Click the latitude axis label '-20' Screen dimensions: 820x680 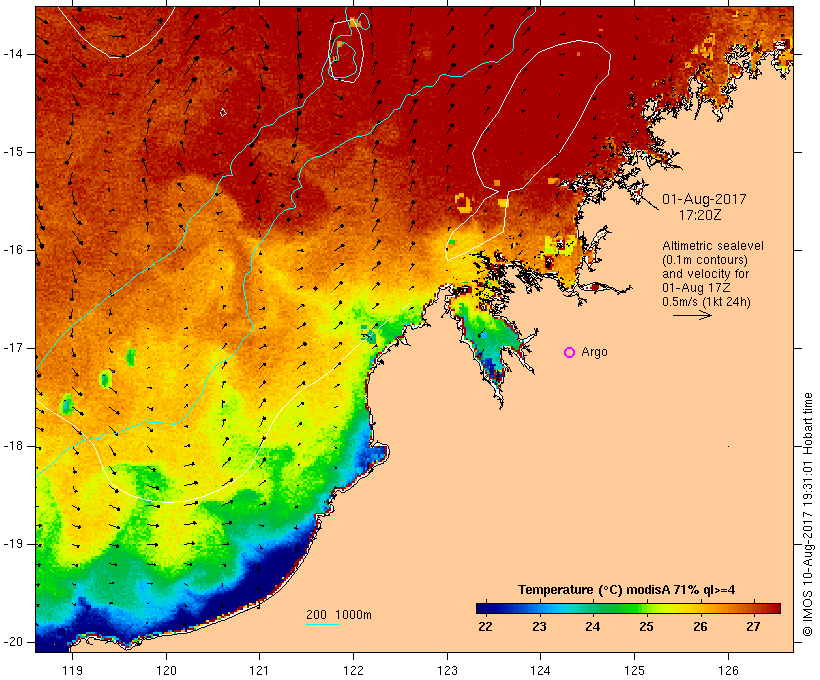(13, 642)
